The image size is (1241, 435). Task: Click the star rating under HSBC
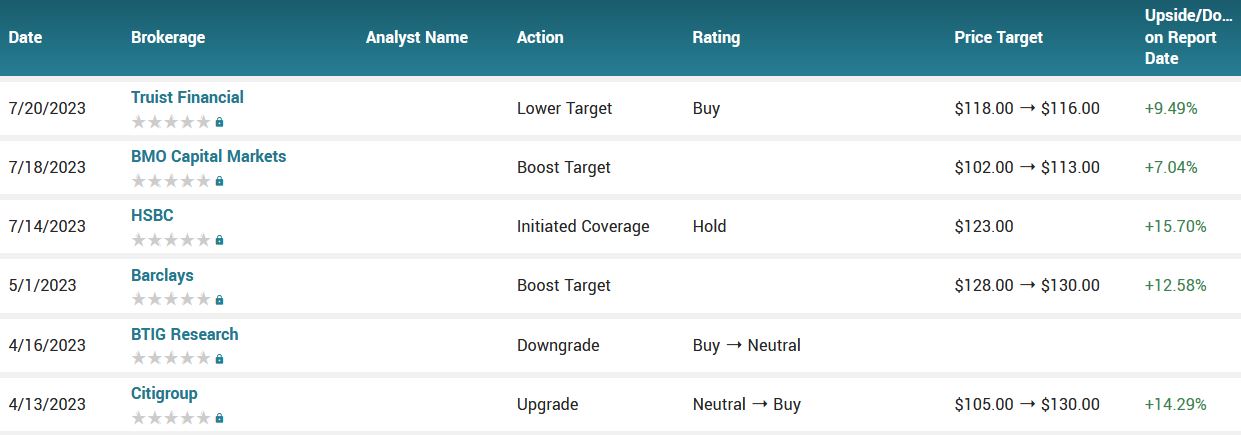(171, 240)
